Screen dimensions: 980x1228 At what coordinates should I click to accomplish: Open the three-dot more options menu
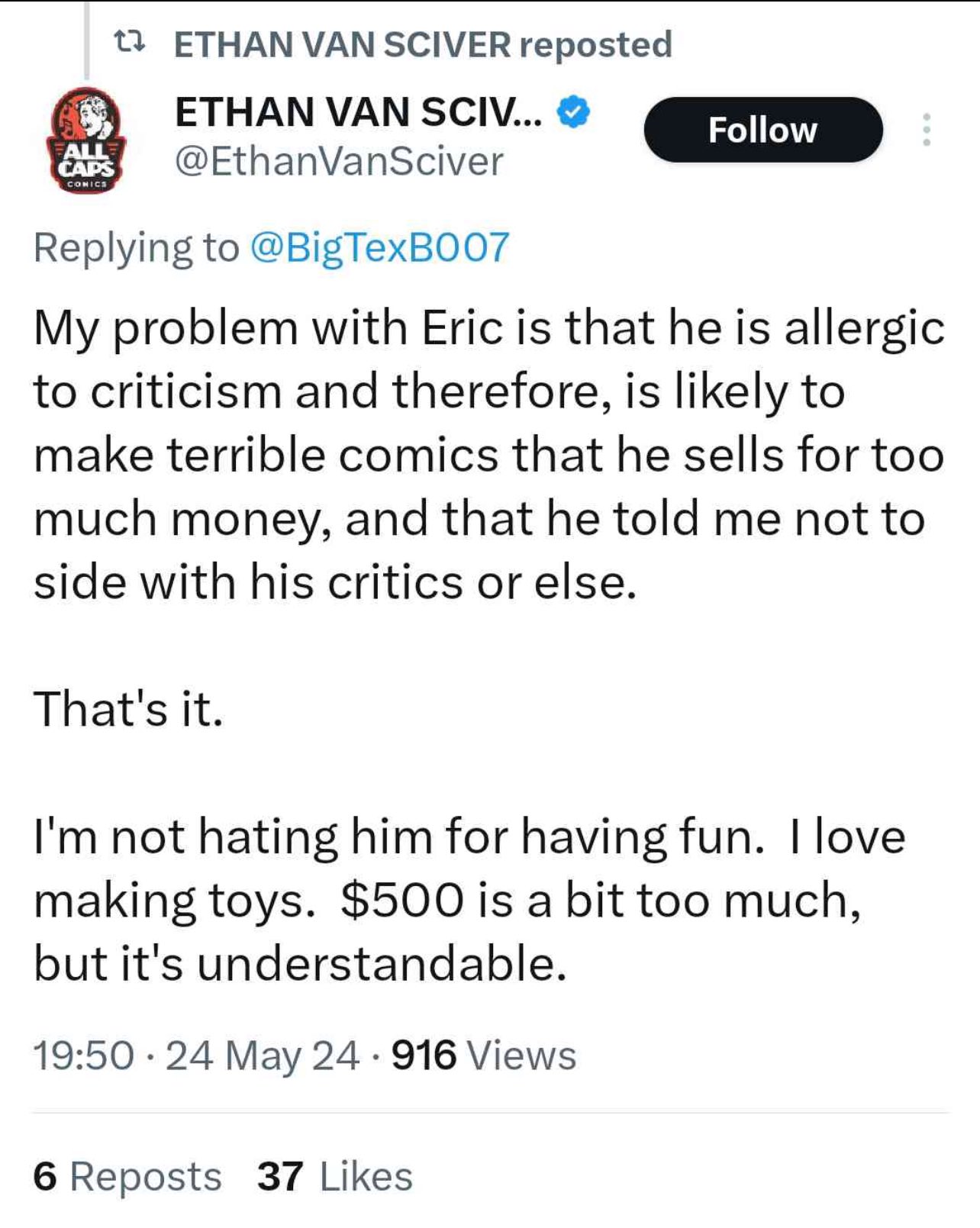click(x=926, y=130)
